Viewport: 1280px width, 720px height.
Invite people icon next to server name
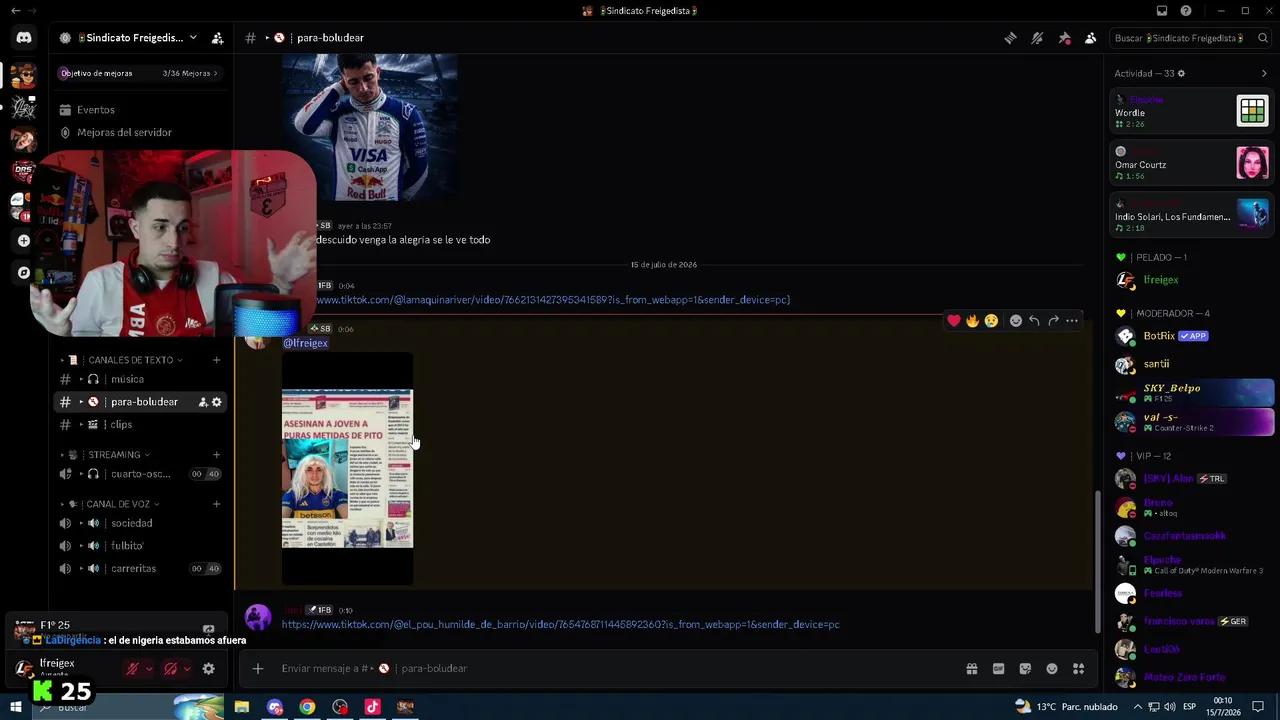218,38
